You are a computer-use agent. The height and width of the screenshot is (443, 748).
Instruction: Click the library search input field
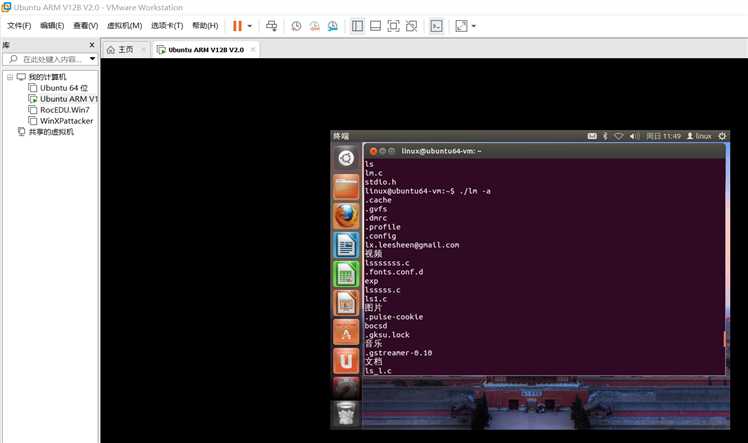pos(51,59)
